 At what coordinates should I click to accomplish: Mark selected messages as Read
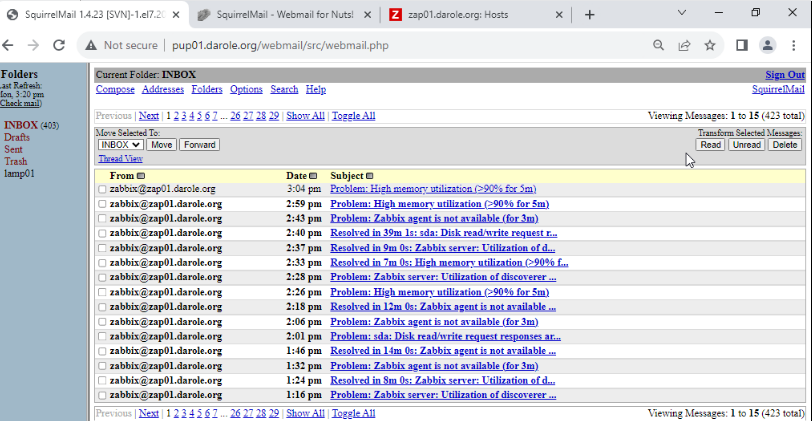710,145
